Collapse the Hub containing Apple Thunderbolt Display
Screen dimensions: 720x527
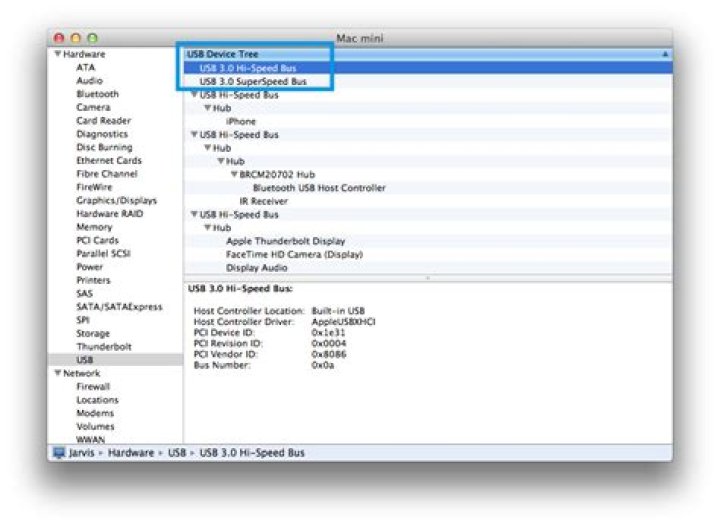pos(208,228)
